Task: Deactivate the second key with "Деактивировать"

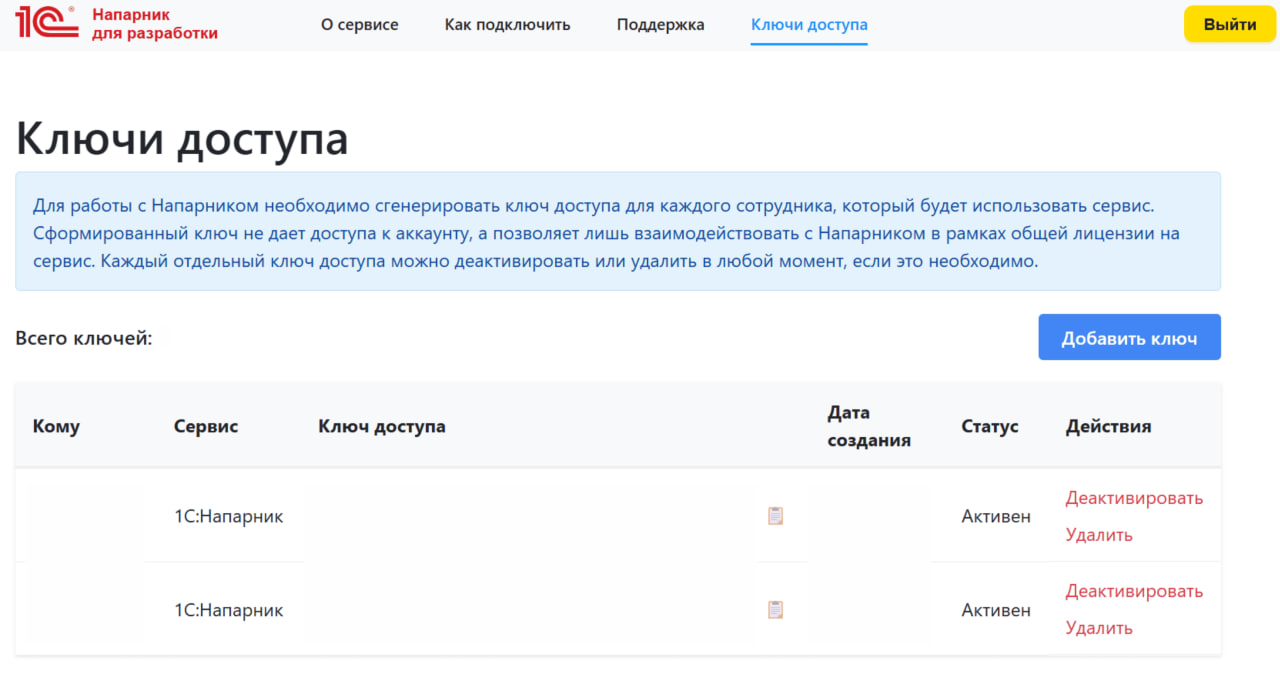Action: coord(1134,591)
